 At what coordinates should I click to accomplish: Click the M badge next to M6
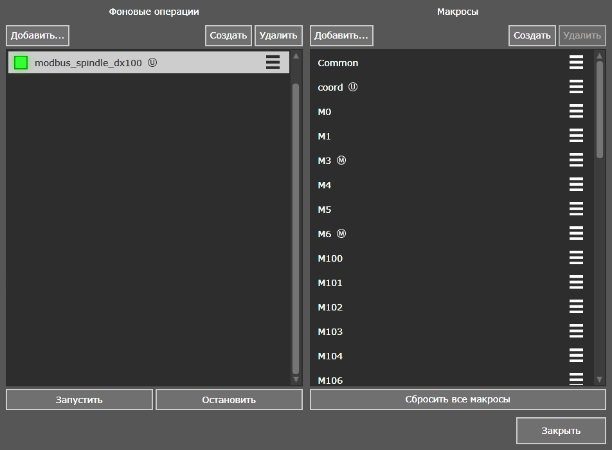click(x=342, y=233)
